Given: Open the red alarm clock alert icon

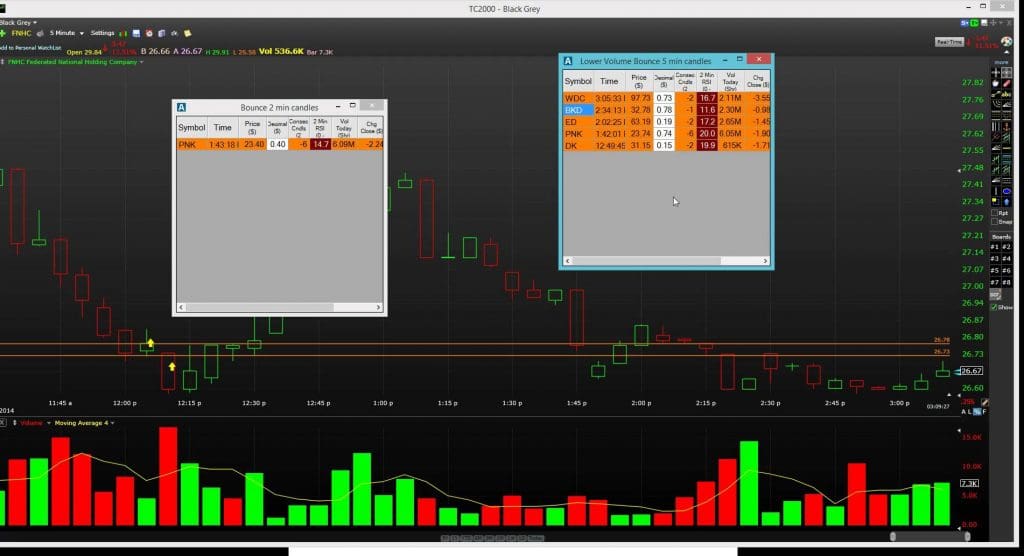Looking at the screenshot, I should click(149, 33).
